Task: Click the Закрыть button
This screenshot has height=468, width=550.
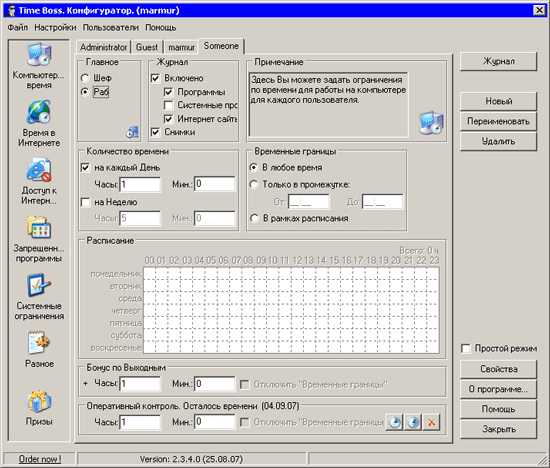Action: (x=498, y=429)
